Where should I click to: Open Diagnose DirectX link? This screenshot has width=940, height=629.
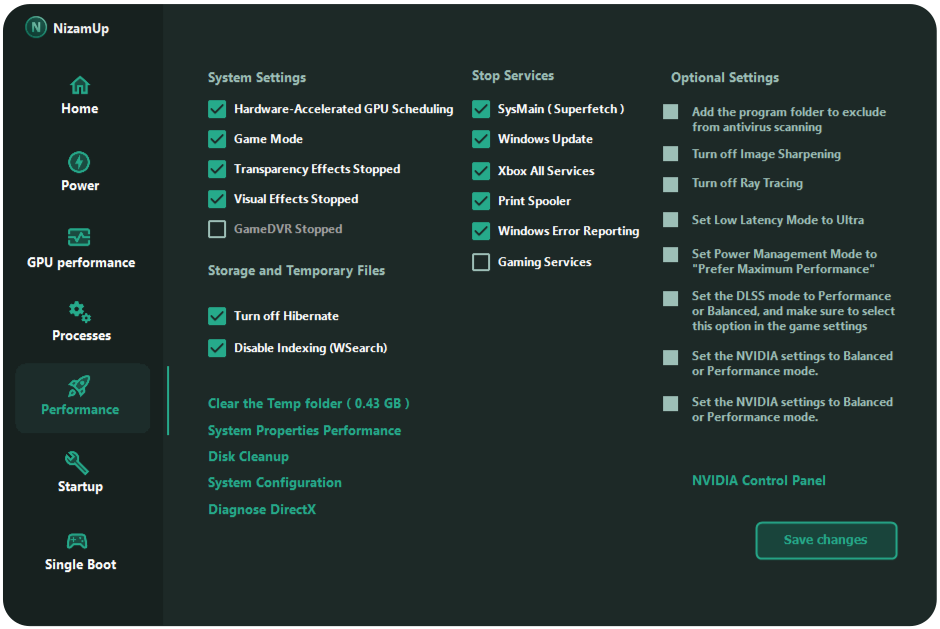coord(262,510)
